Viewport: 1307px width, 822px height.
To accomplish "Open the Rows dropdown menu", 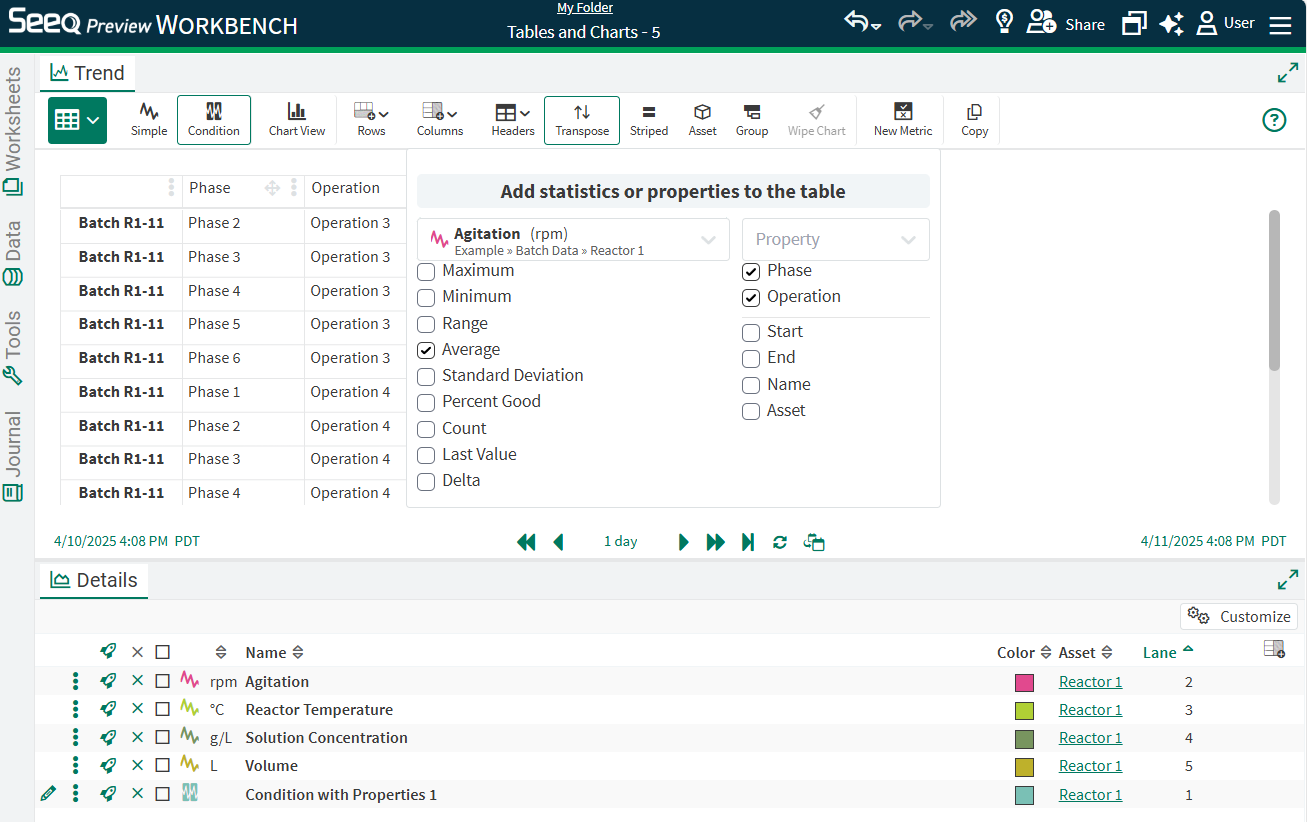I will (371, 119).
